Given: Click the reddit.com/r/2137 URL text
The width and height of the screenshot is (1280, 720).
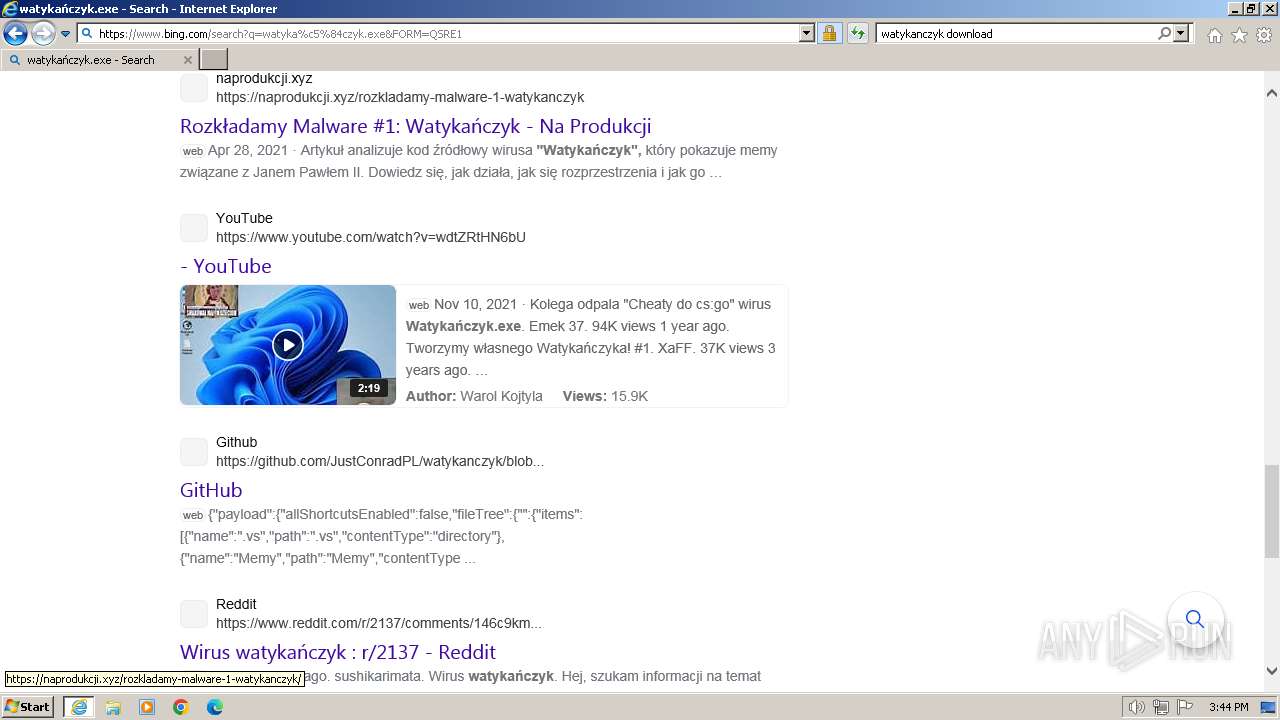Looking at the screenshot, I should (379, 623).
